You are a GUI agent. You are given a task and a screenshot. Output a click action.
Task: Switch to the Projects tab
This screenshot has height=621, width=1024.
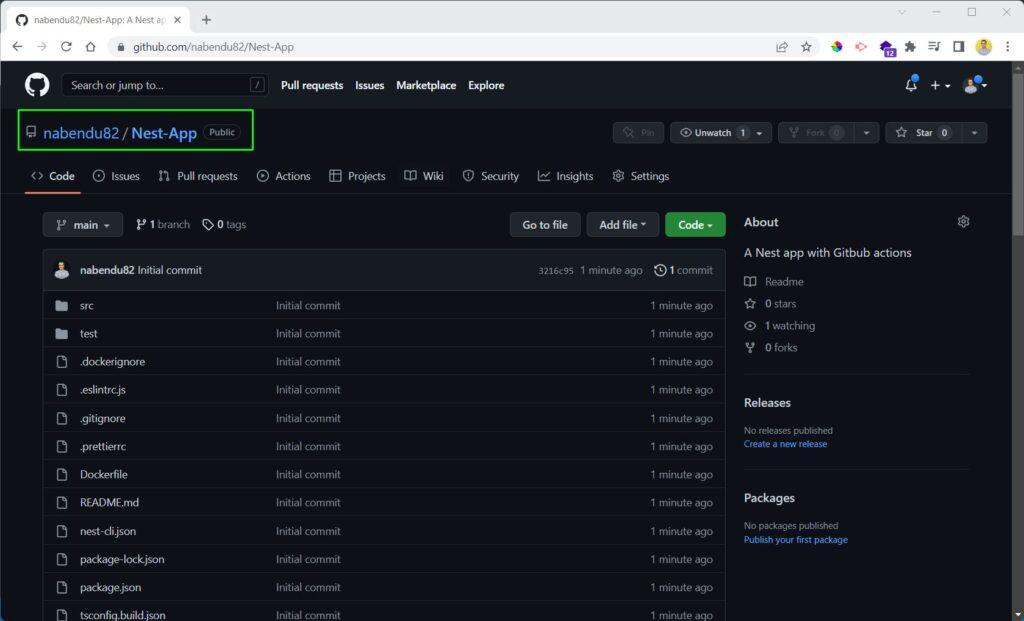(357, 176)
